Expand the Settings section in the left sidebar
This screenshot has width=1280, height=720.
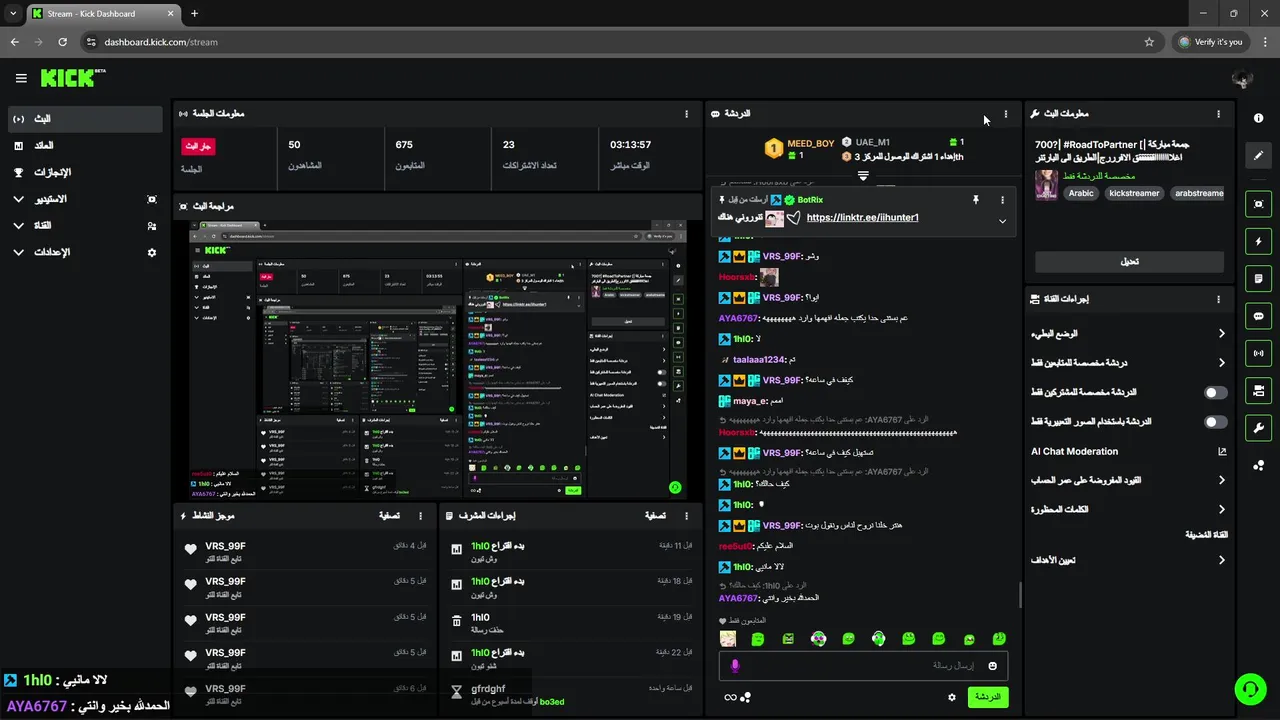18,253
